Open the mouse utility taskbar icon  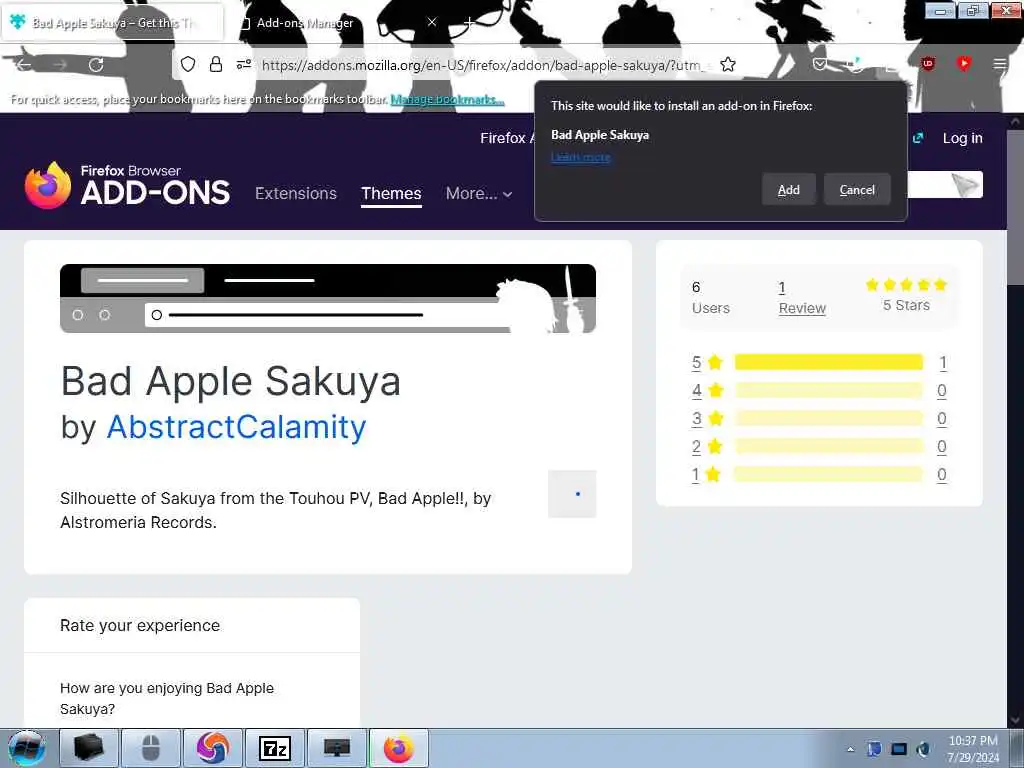(151, 748)
